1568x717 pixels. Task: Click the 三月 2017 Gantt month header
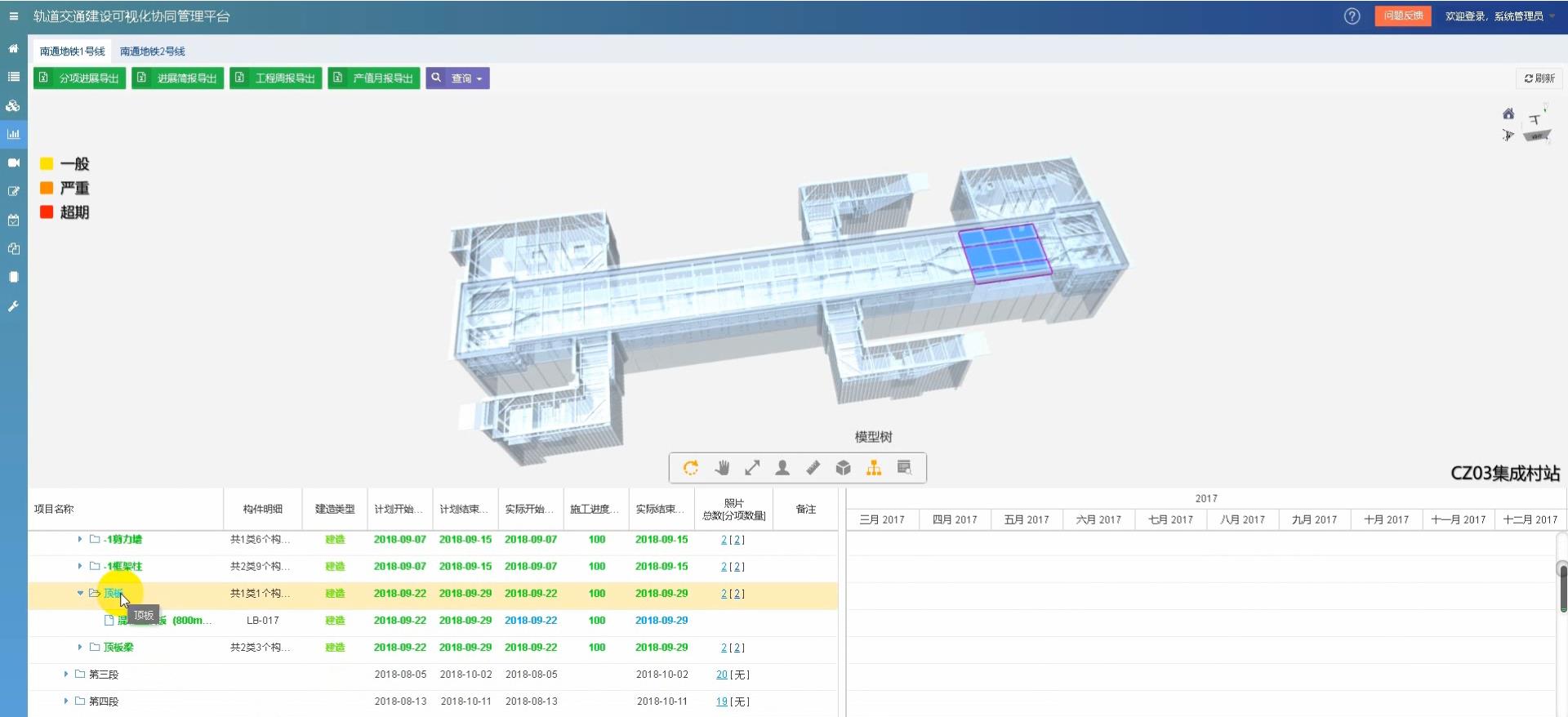click(x=882, y=519)
